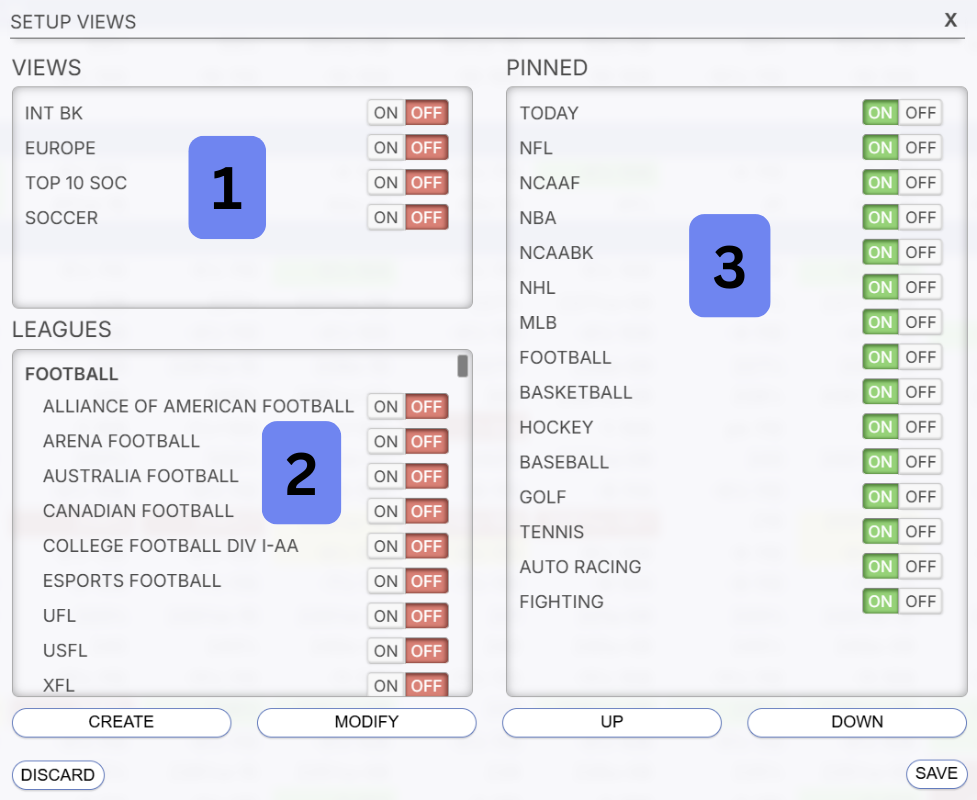Turn ON the Canadian Football league
Viewport: 977px width, 800px height.
coord(386,512)
